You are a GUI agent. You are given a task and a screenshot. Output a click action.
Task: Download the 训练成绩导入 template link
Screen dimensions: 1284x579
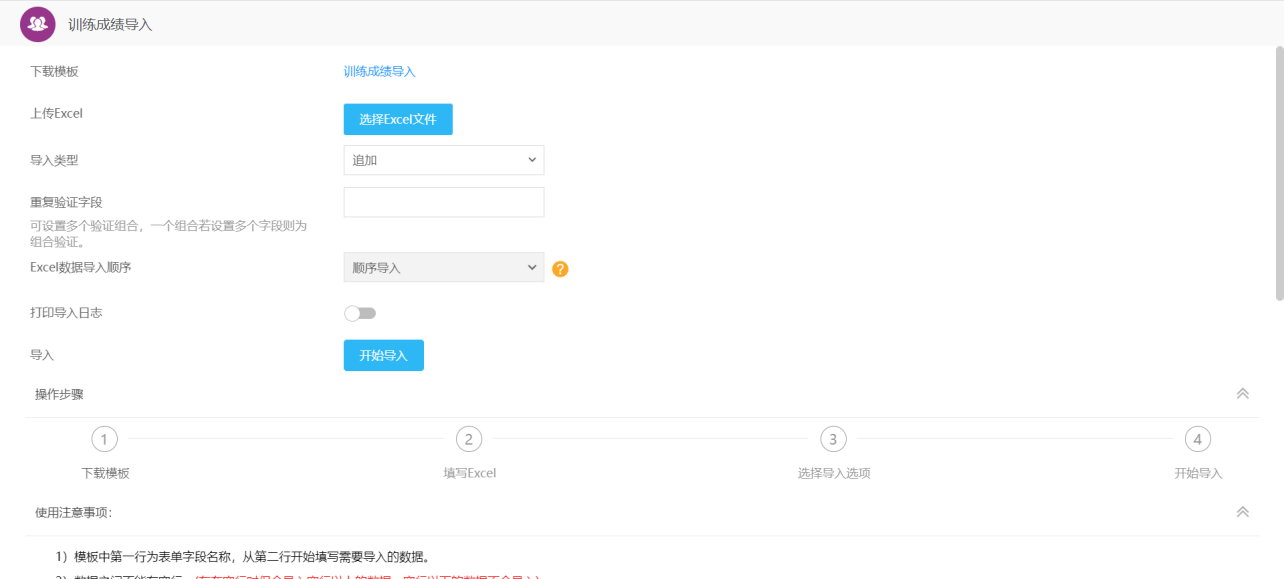[379, 72]
